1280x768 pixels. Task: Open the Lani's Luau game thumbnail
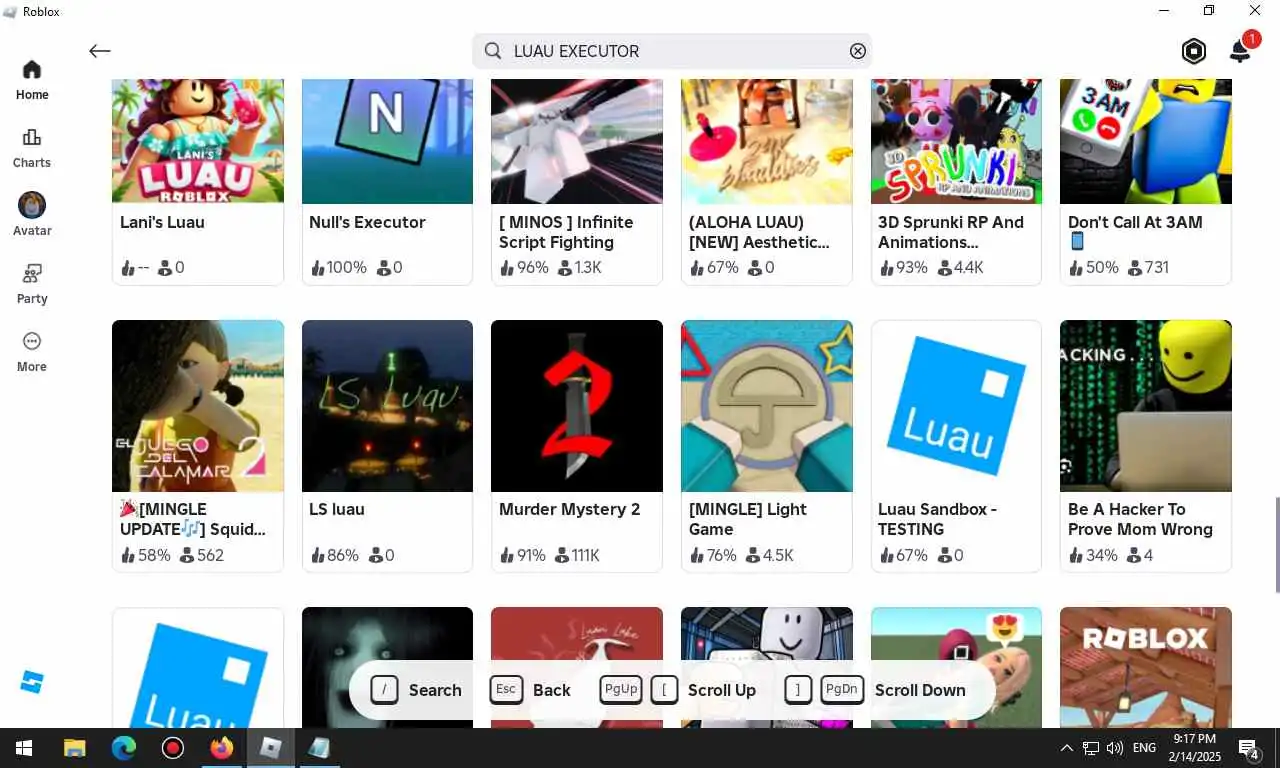point(198,141)
